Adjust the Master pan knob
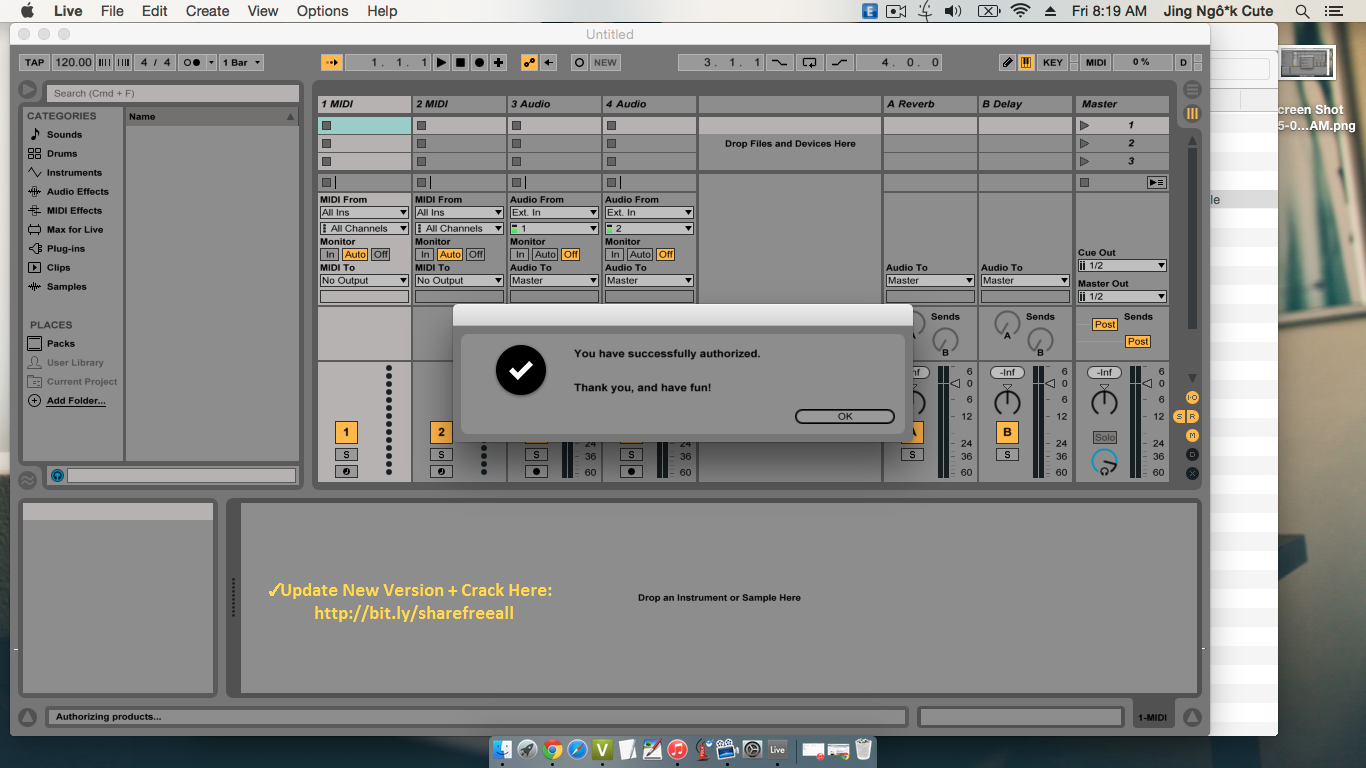This screenshot has height=768, width=1366. pos(1104,401)
